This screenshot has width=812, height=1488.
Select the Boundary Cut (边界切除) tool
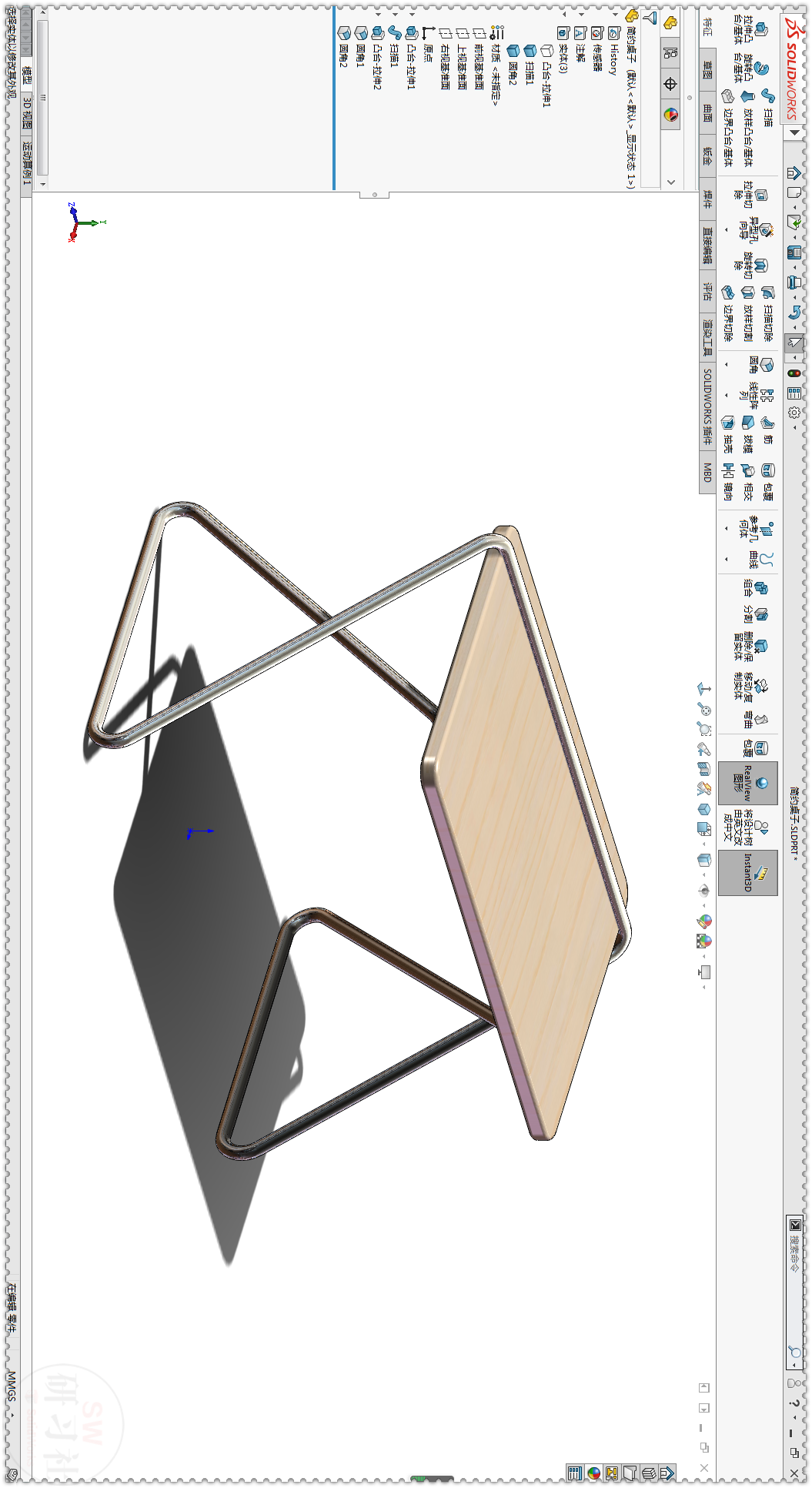pyautogui.click(x=727, y=313)
